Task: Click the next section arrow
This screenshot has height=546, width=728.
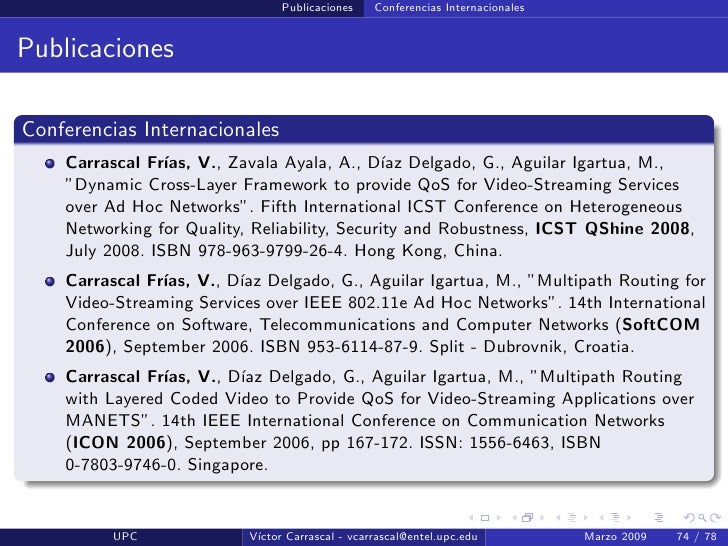Action: point(629,518)
